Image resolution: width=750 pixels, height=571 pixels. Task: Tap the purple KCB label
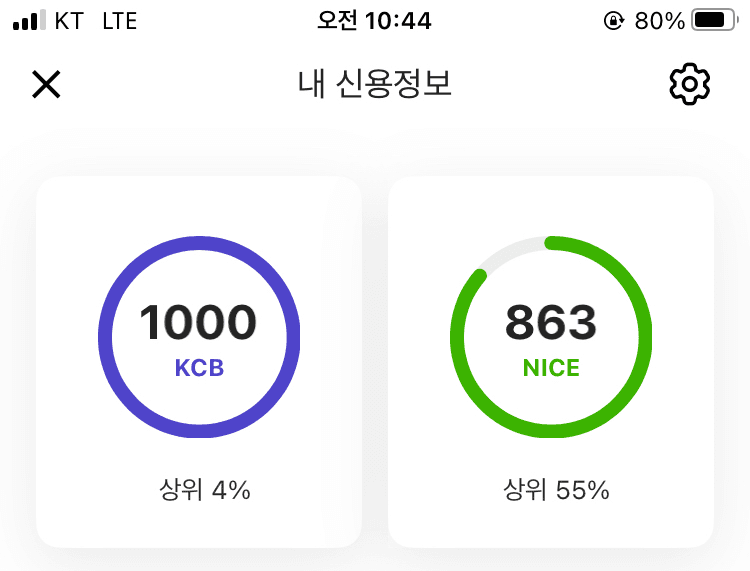(199, 368)
